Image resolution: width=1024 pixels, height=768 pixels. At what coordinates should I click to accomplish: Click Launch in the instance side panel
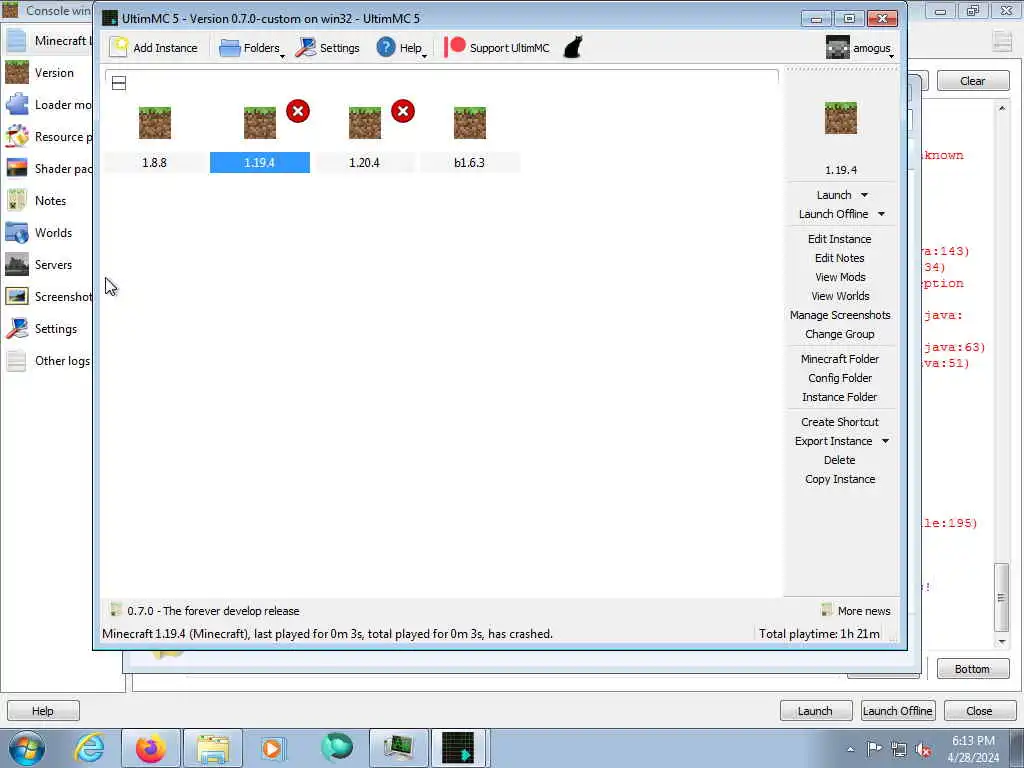coord(834,195)
